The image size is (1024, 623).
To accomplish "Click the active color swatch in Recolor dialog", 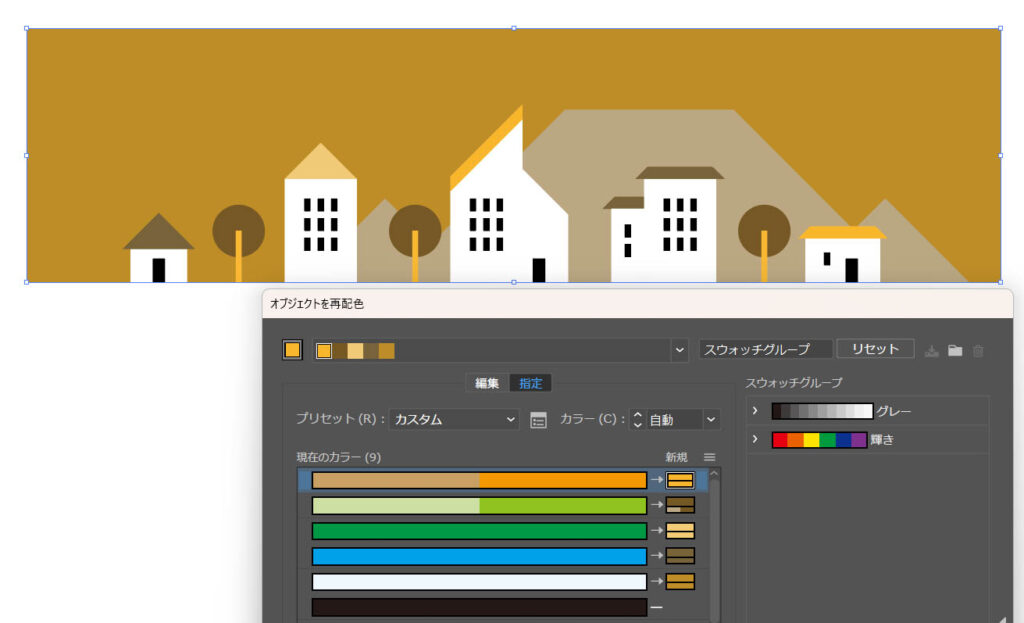I will point(292,350).
